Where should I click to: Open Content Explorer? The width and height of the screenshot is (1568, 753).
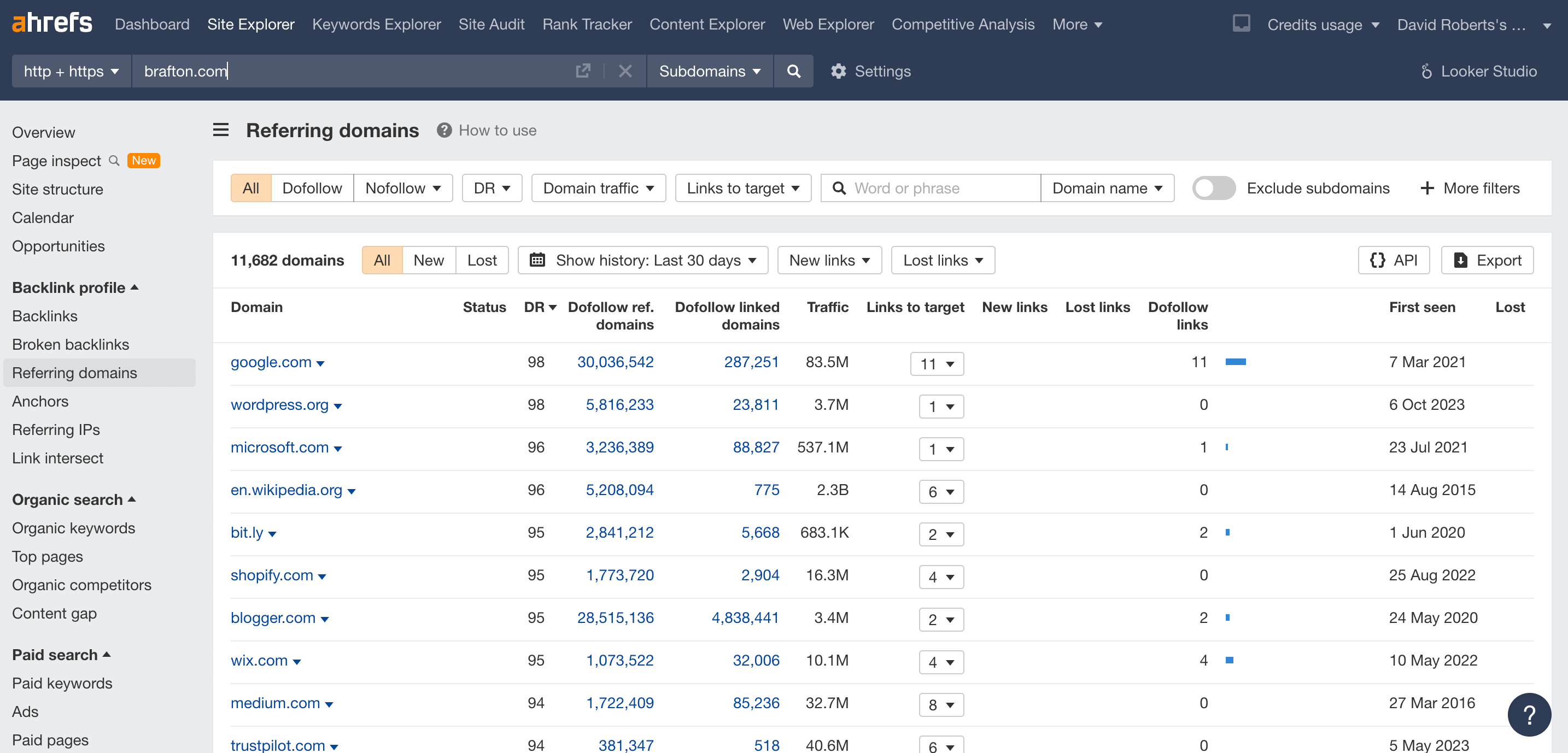point(707,25)
